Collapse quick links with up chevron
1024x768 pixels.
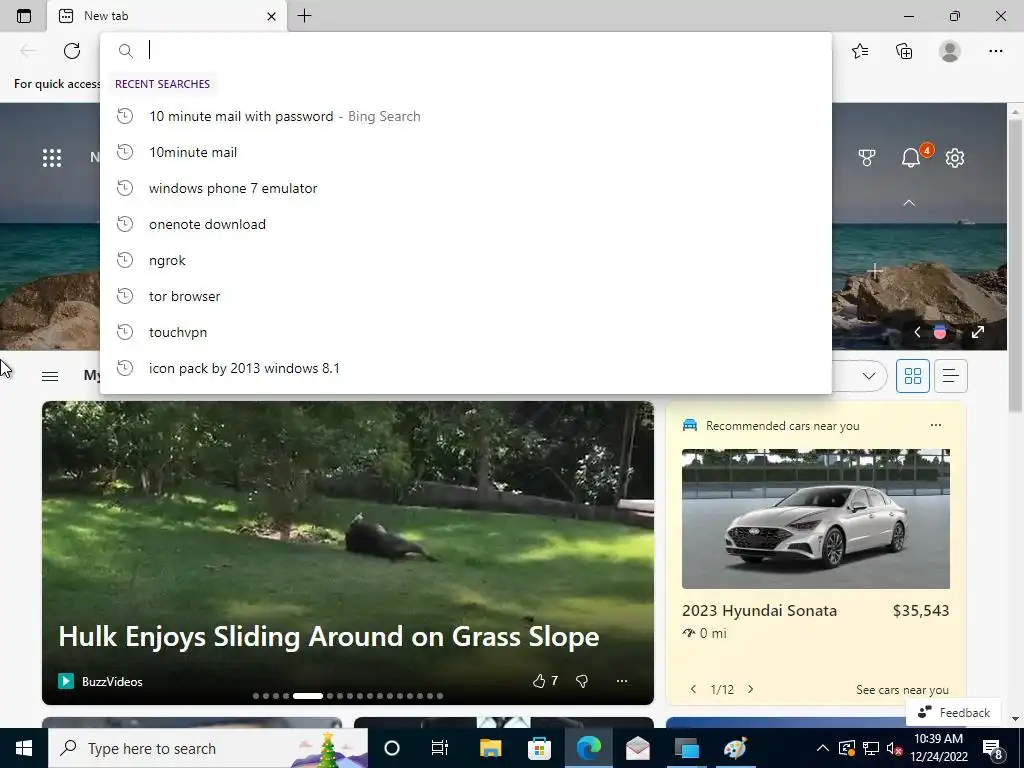[x=909, y=203]
